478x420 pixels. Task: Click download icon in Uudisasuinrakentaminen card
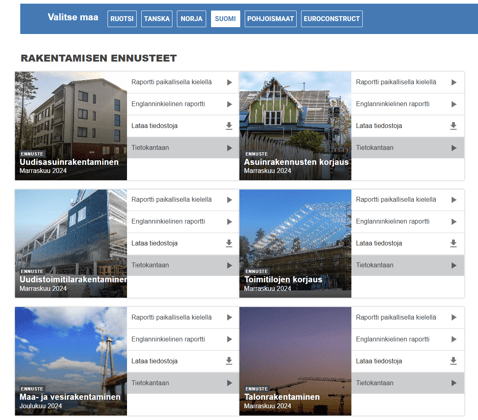[x=229, y=126]
